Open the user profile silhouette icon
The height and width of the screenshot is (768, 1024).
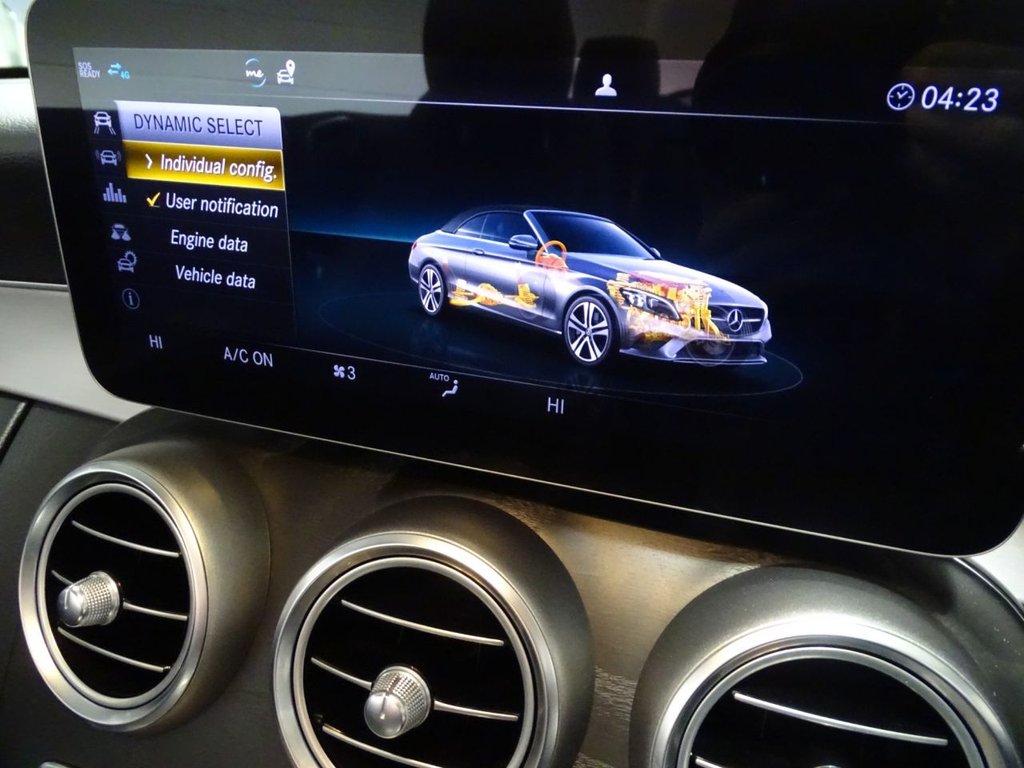(605, 86)
